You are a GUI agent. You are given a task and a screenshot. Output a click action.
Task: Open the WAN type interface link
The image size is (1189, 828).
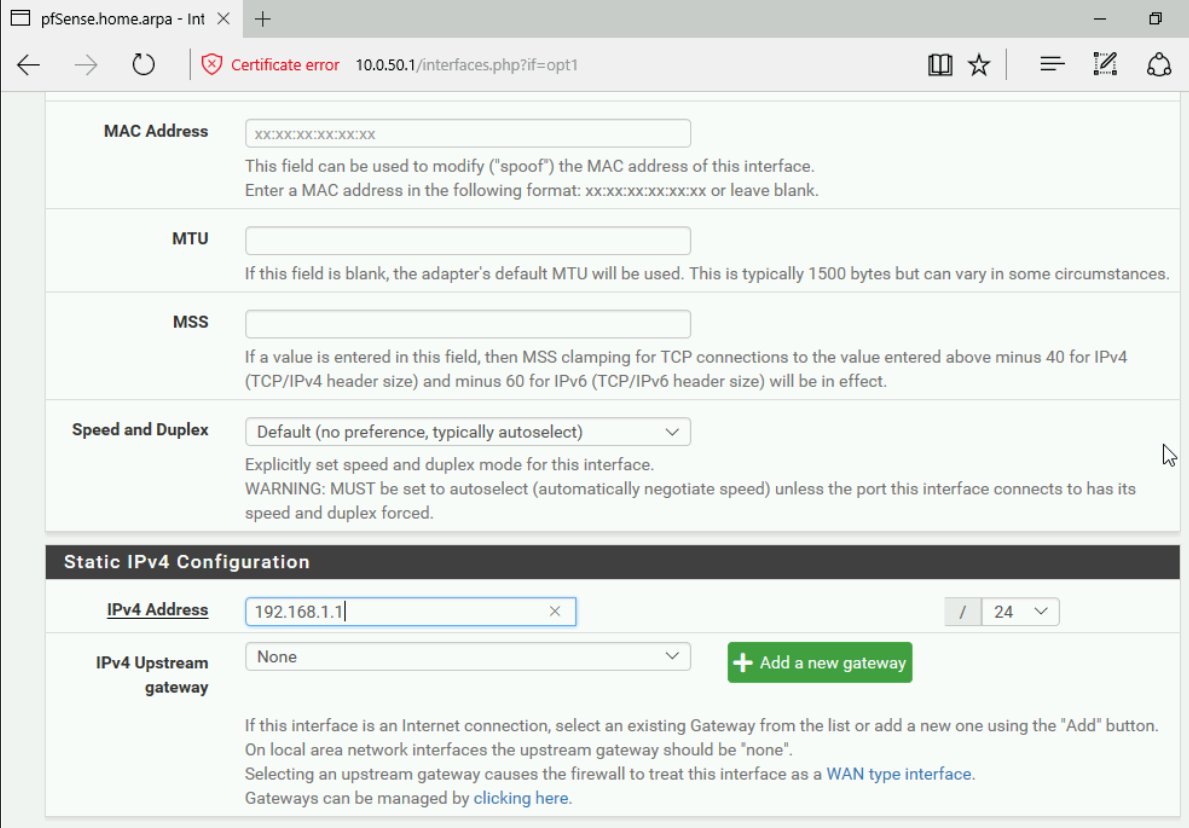[x=899, y=774]
